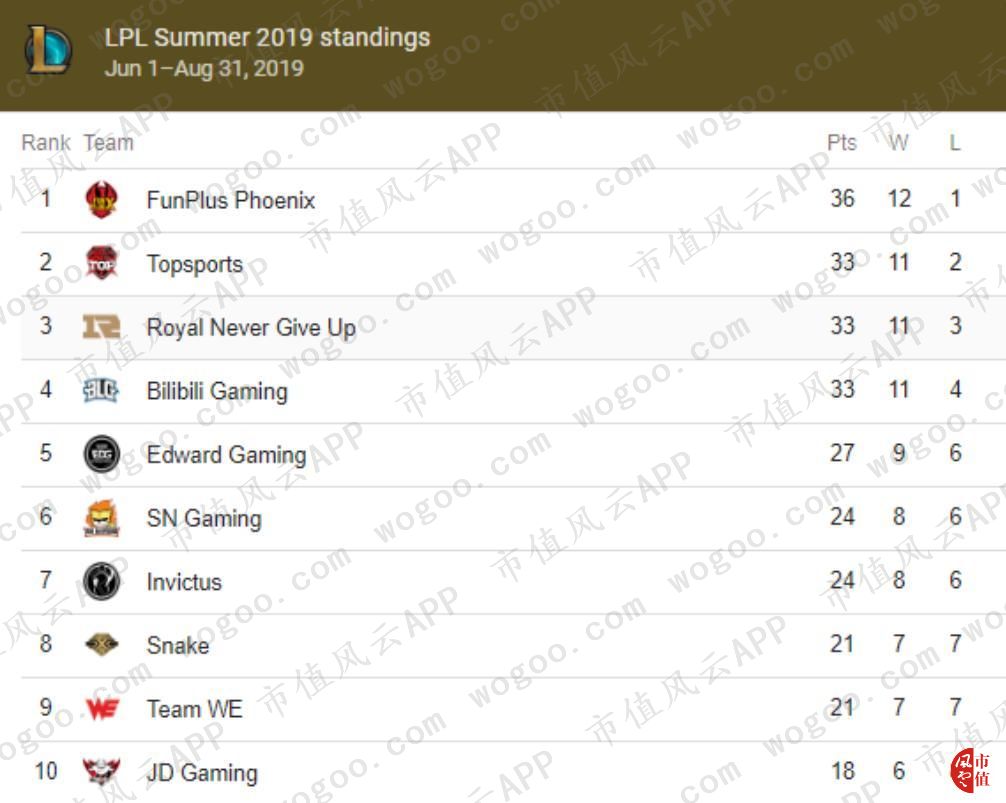The image size is (1006, 803).
Task: Click the Edward Gaming team logo
Action: (101, 454)
